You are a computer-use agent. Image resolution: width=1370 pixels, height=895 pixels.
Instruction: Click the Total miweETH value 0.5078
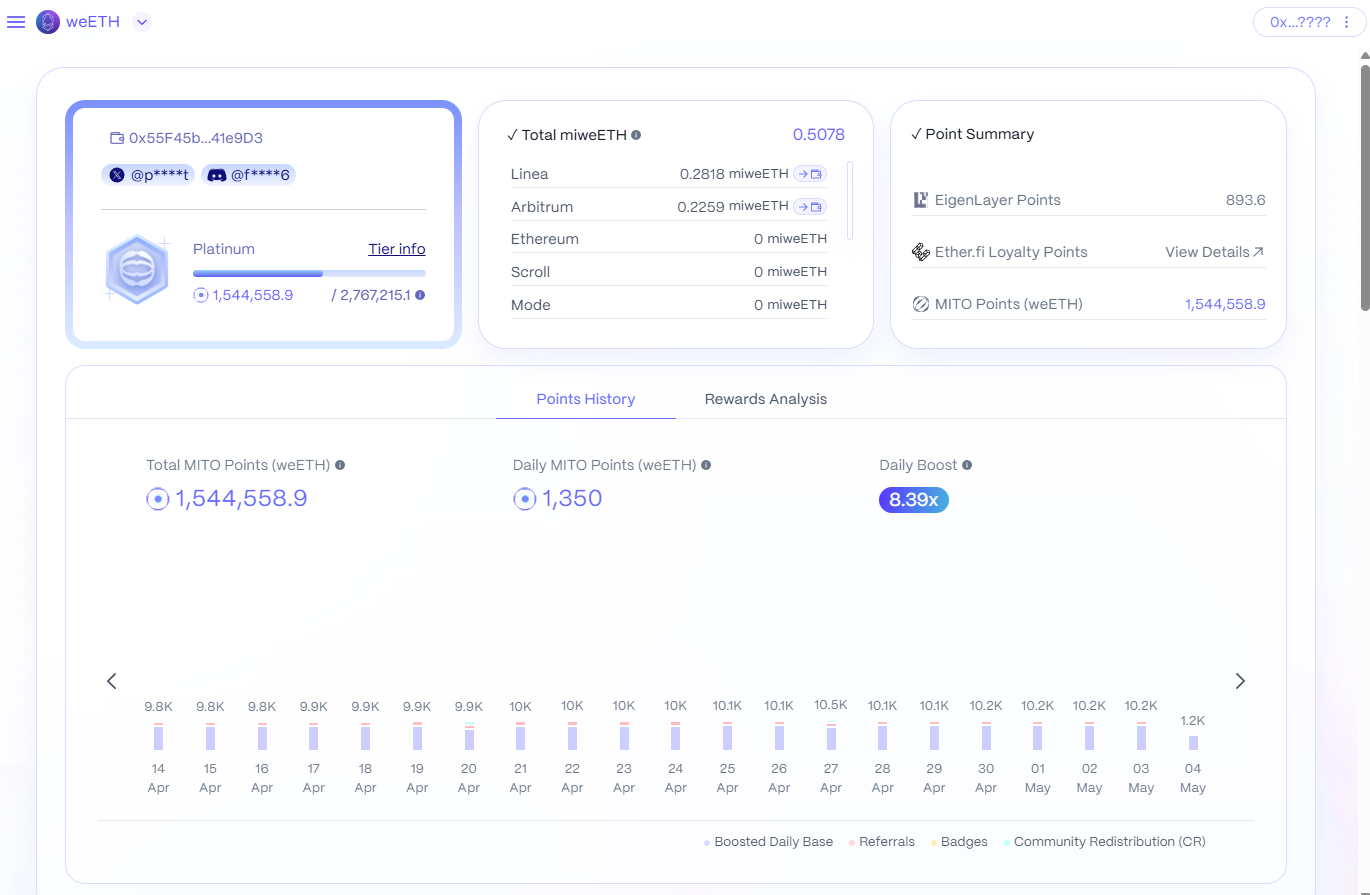pyautogui.click(x=819, y=135)
